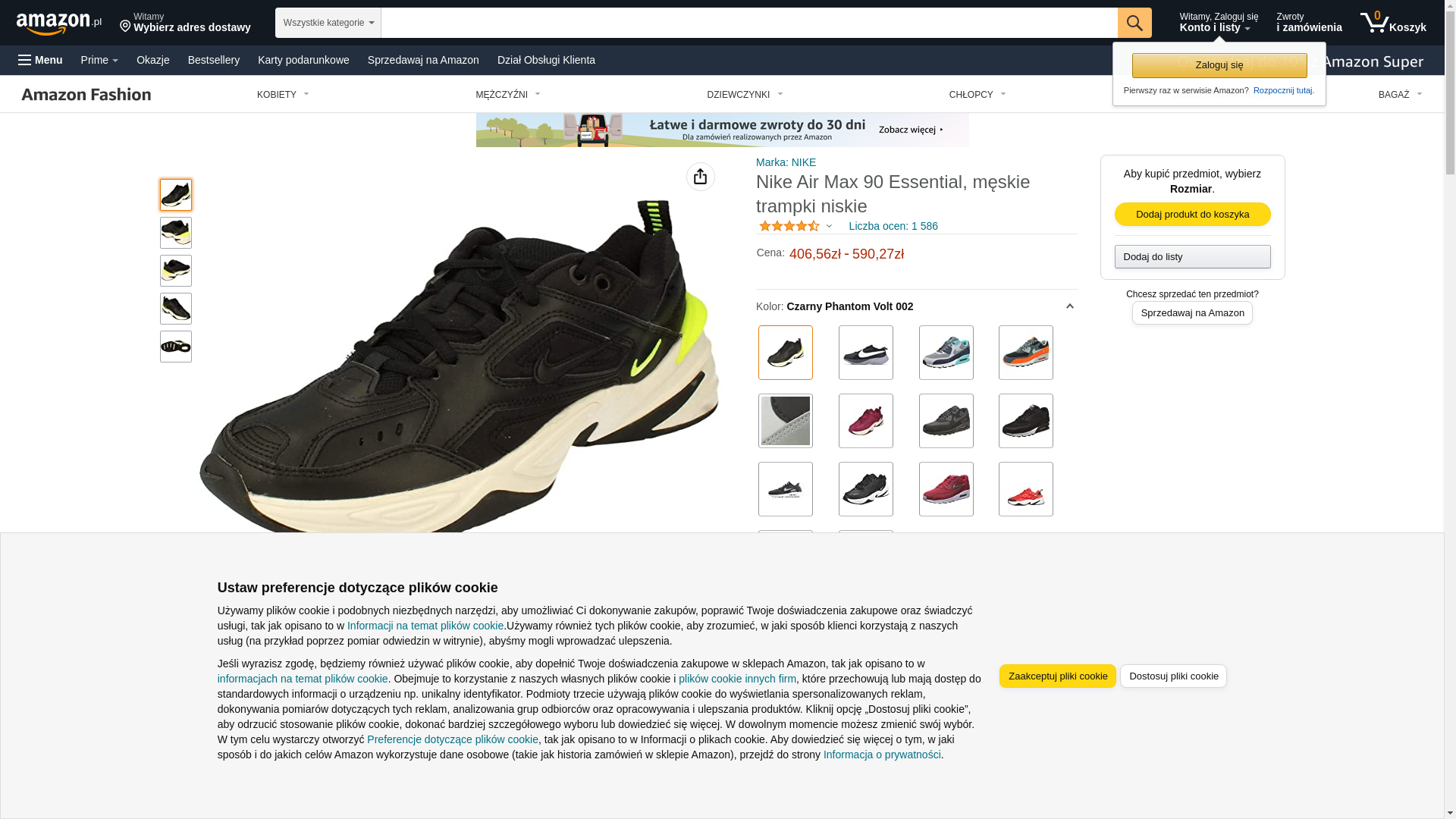The width and height of the screenshot is (1456, 819).
Task: Go to Amazon.pl home logo
Action: [x=59, y=24]
